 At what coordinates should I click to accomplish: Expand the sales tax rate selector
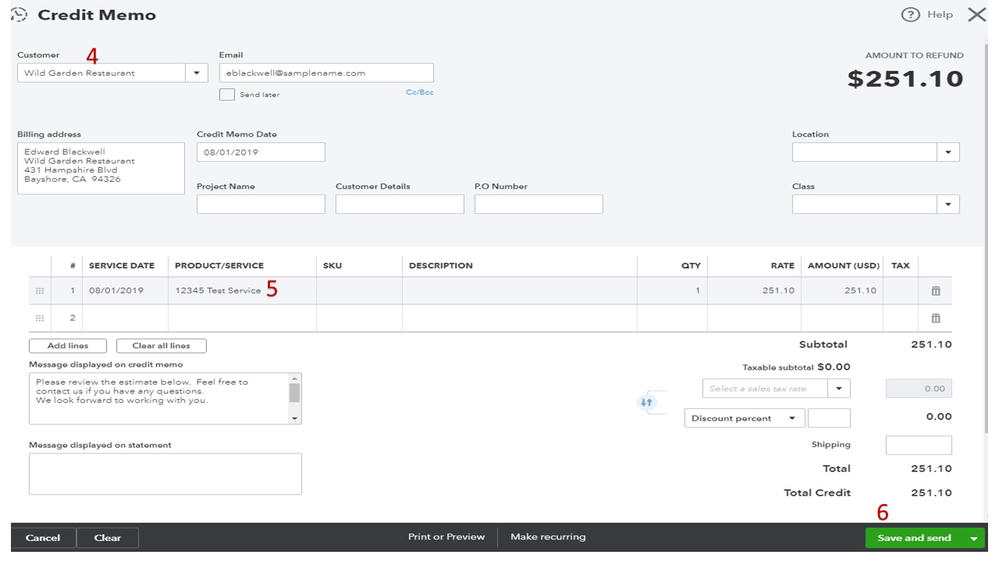pos(840,388)
